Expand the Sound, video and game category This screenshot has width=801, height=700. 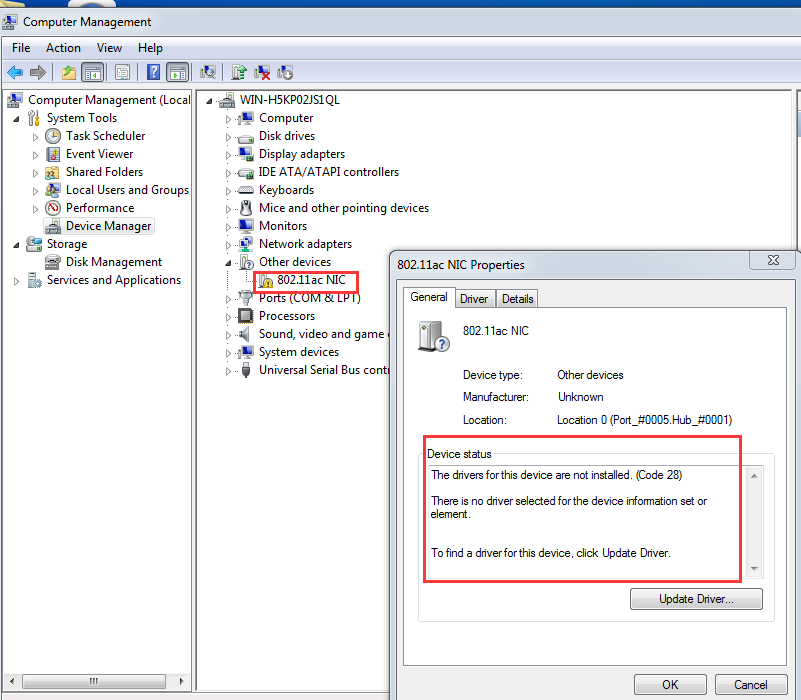point(228,335)
